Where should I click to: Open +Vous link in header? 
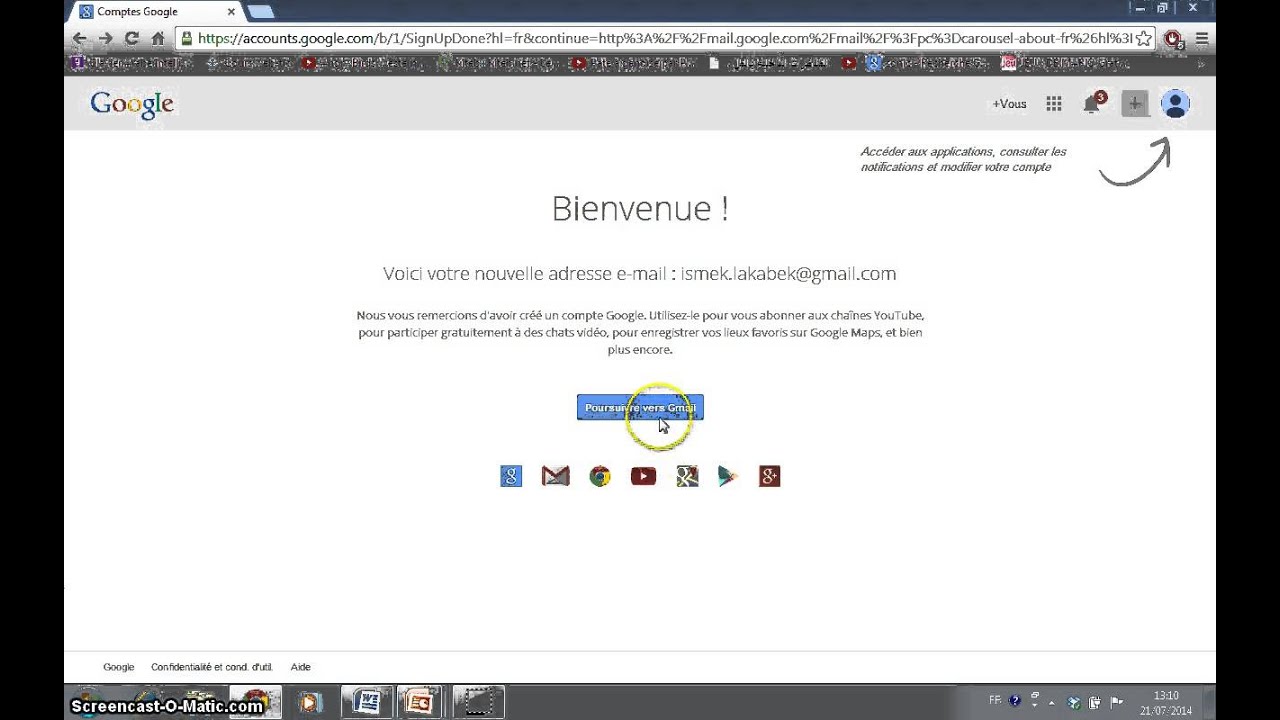tap(1009, 104)
